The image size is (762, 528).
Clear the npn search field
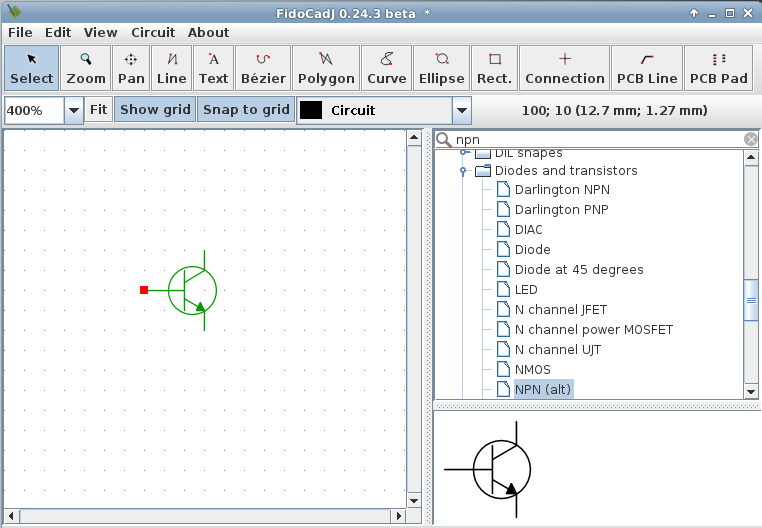coord(751,140)
